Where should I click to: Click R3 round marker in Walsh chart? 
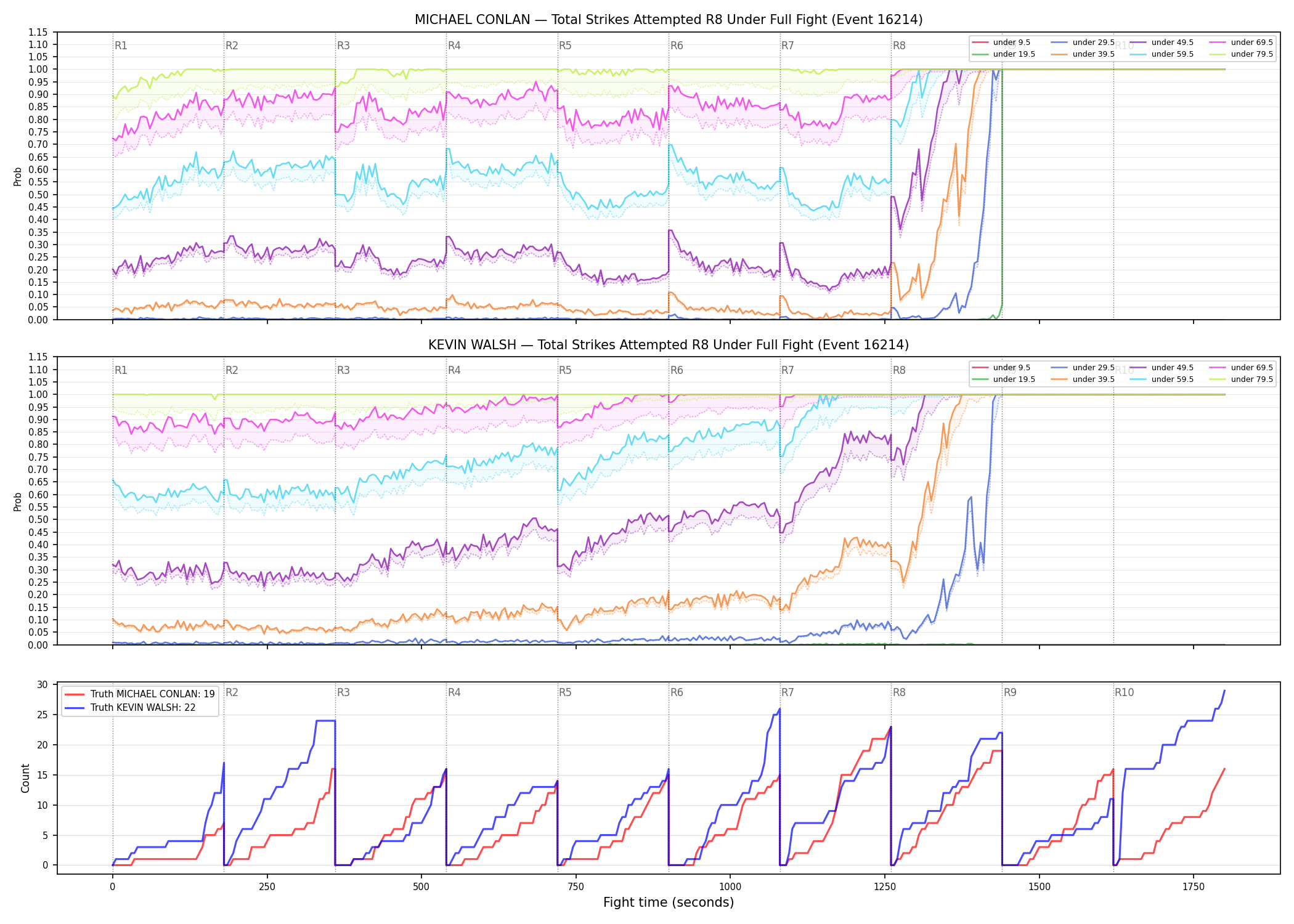[x=343, y=370]
